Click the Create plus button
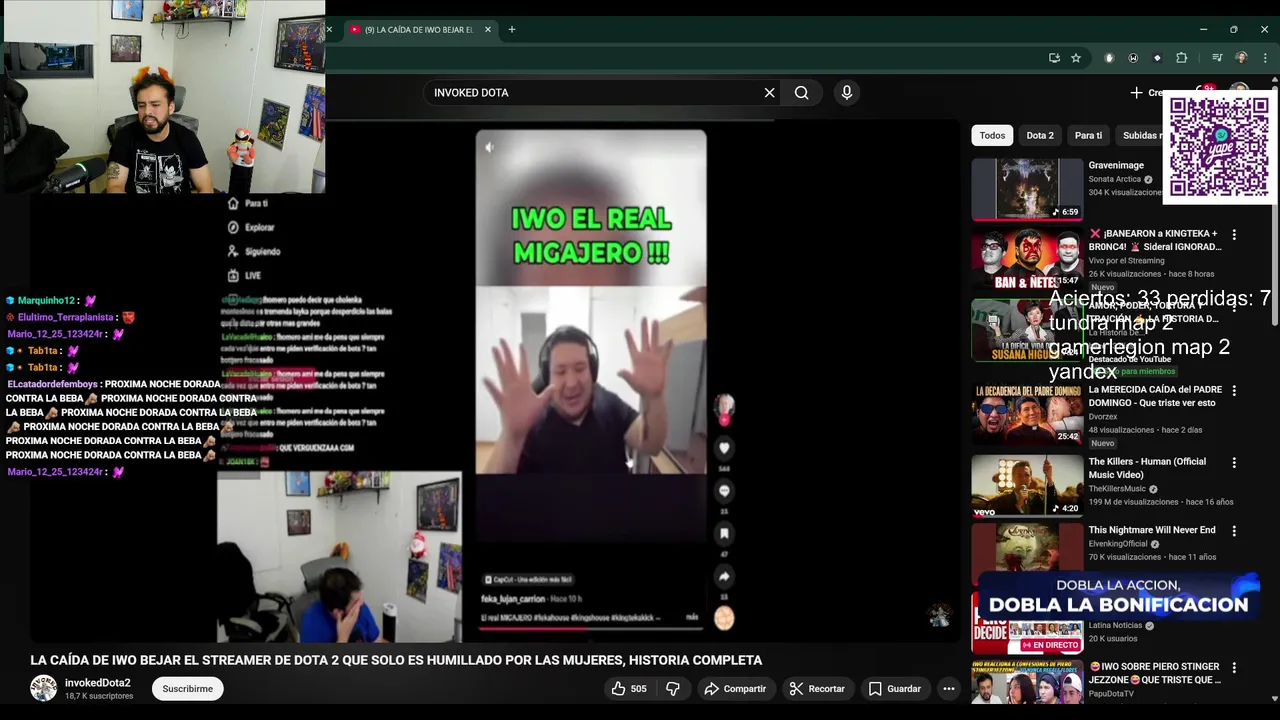This screenshot has width=1280, height=720. tap(1148, 92)
